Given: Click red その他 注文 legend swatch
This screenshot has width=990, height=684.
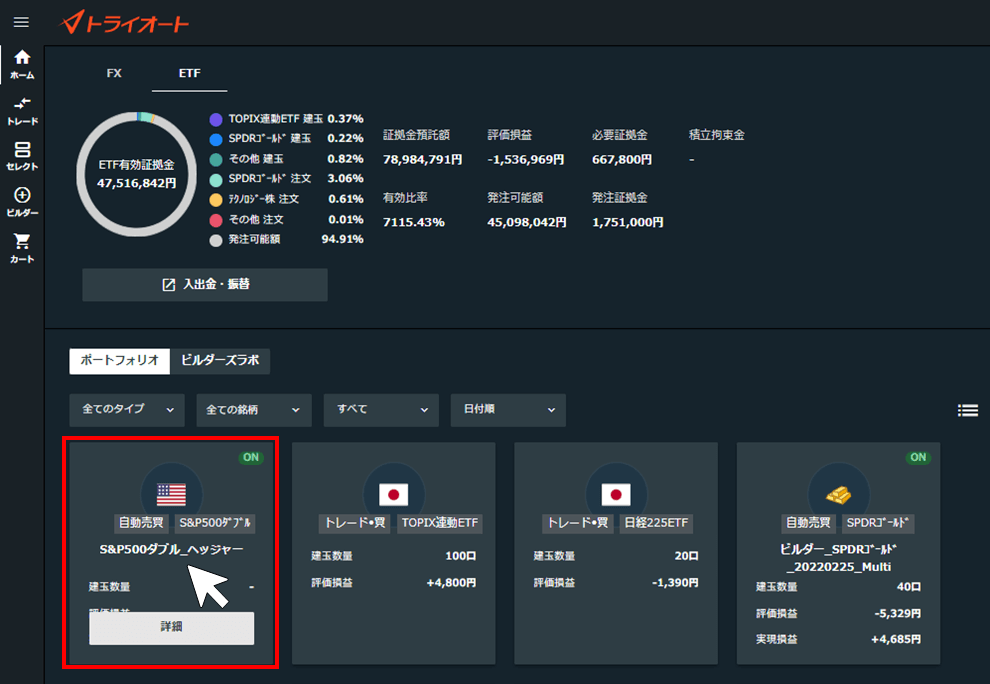Looking at the screenshot, I should pos(216,220).
